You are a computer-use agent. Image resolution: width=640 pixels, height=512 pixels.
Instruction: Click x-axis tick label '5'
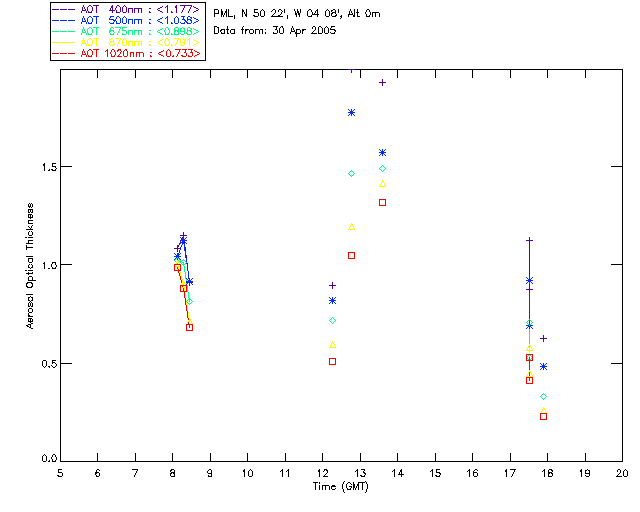[60, 473]
